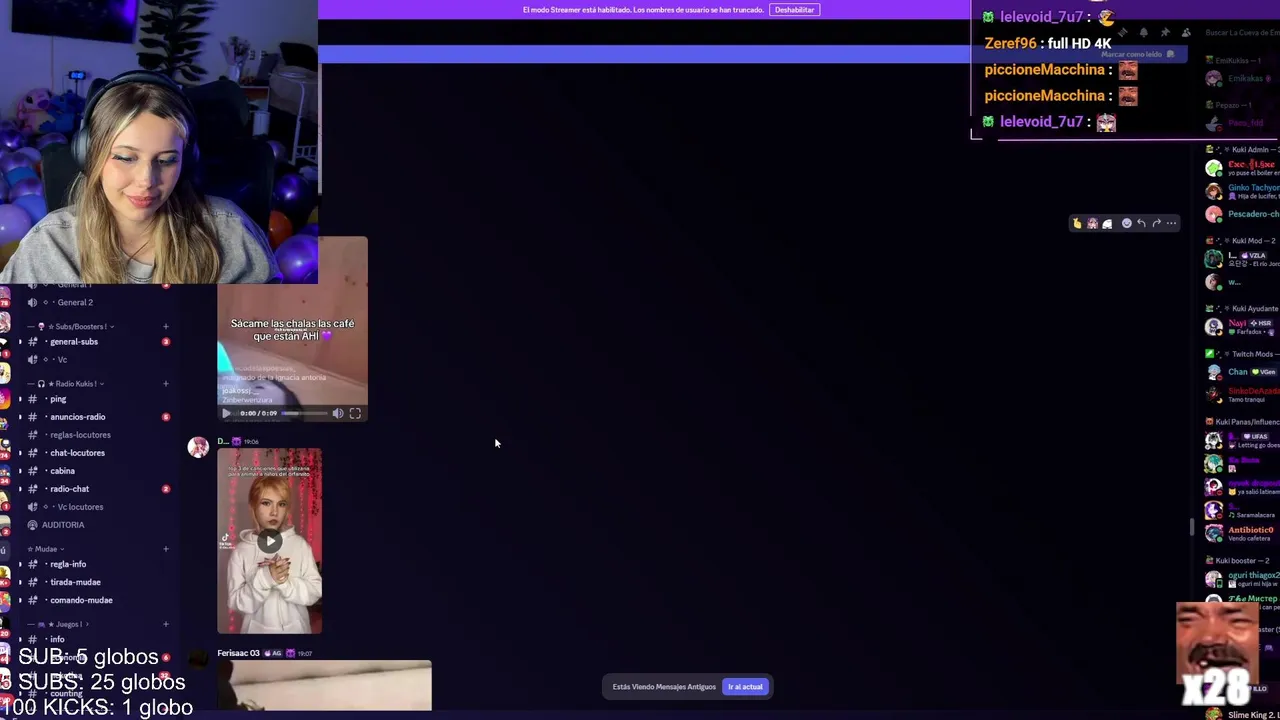
Task: Click the speaker icon beside Vc locutores
Action: pyautogui.click(x=33, y=507)
